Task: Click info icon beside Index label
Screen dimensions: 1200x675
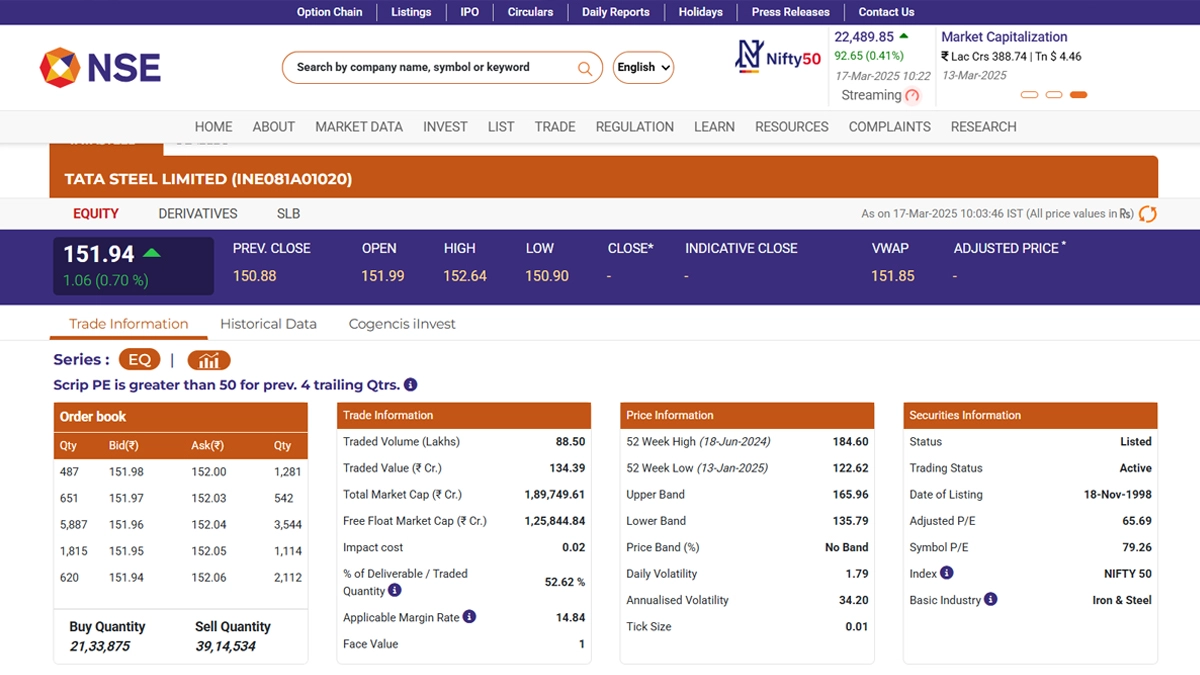Action: point(946,573)
